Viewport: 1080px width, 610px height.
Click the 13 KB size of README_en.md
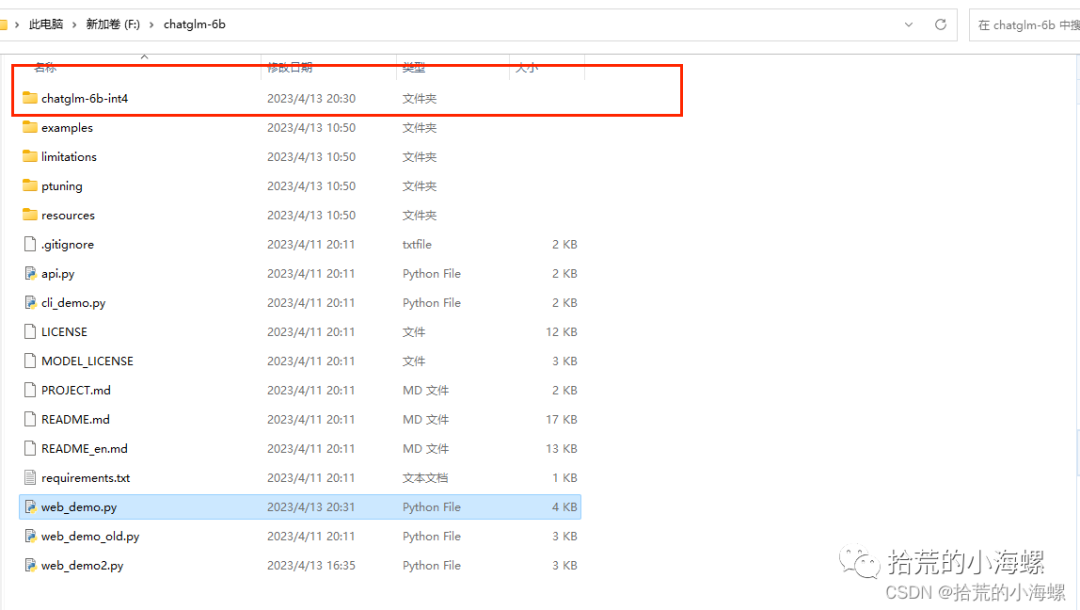click(561, 448)
